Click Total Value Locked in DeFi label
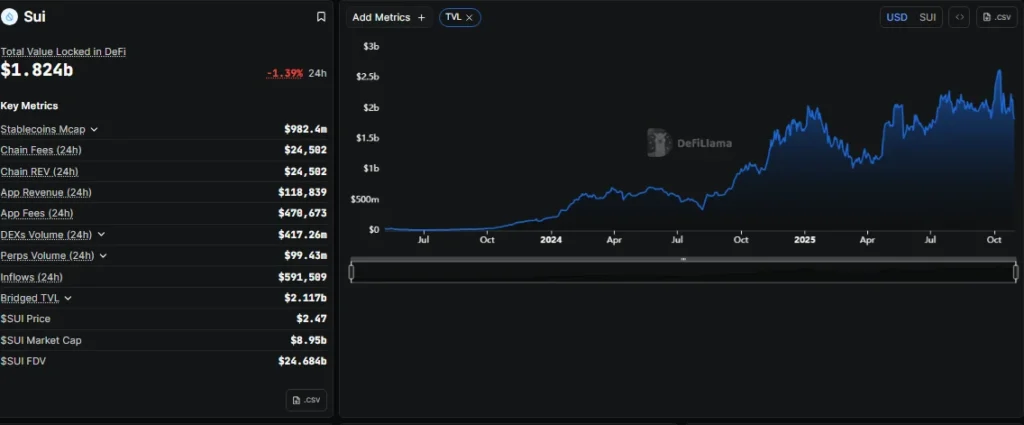1024x425 pixels. 63,52
